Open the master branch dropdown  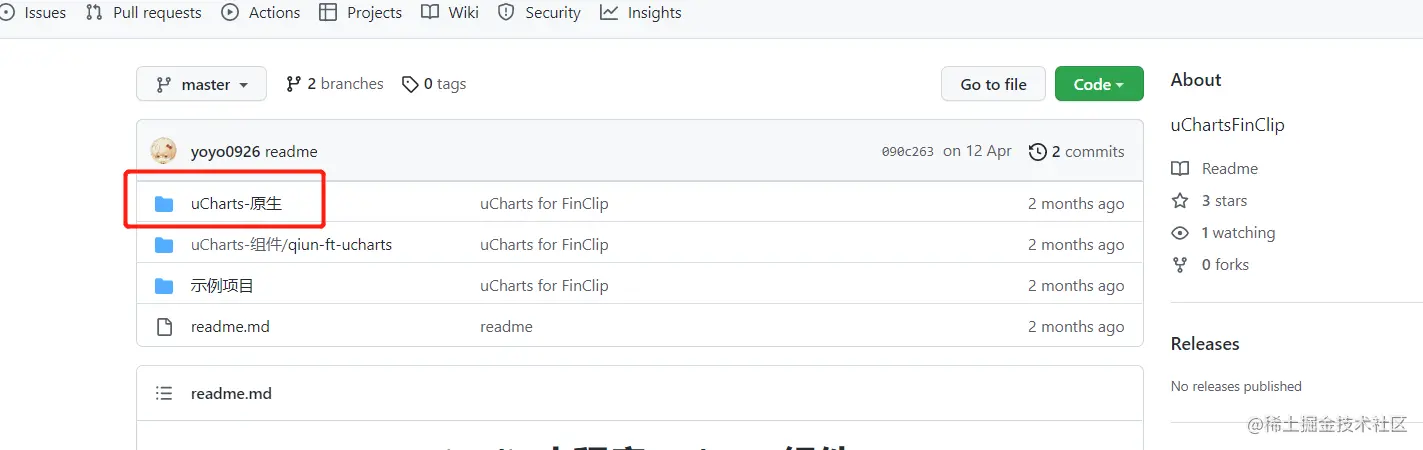pyautogui.click(x=201, y=85)
